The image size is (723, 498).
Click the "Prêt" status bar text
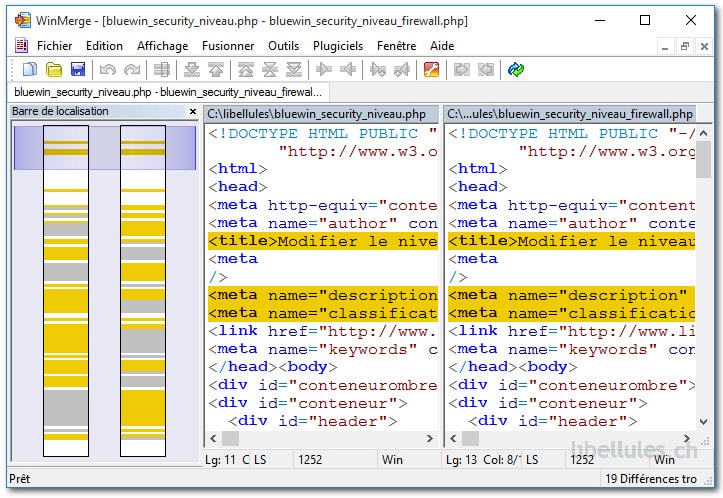pos(20,479)
